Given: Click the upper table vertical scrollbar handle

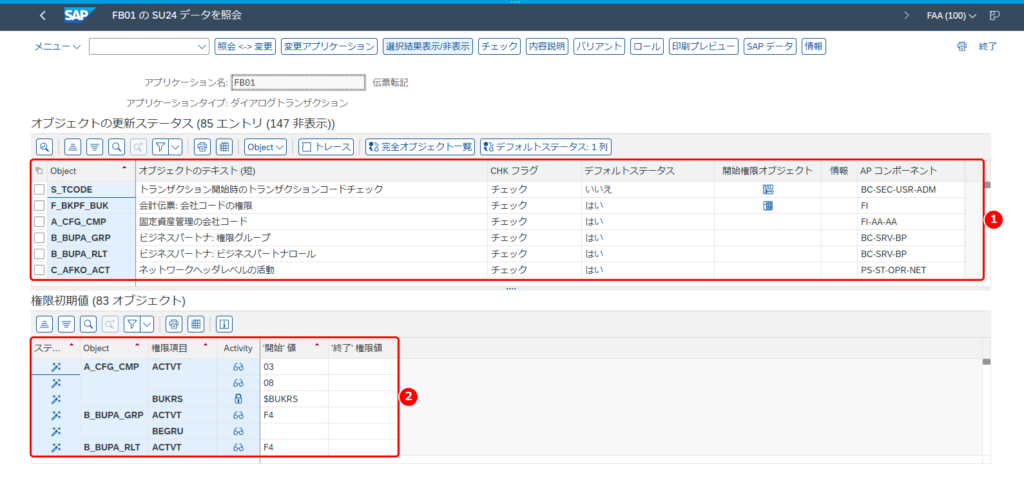Looking at the screenshot, I should (x=988, y=185).
